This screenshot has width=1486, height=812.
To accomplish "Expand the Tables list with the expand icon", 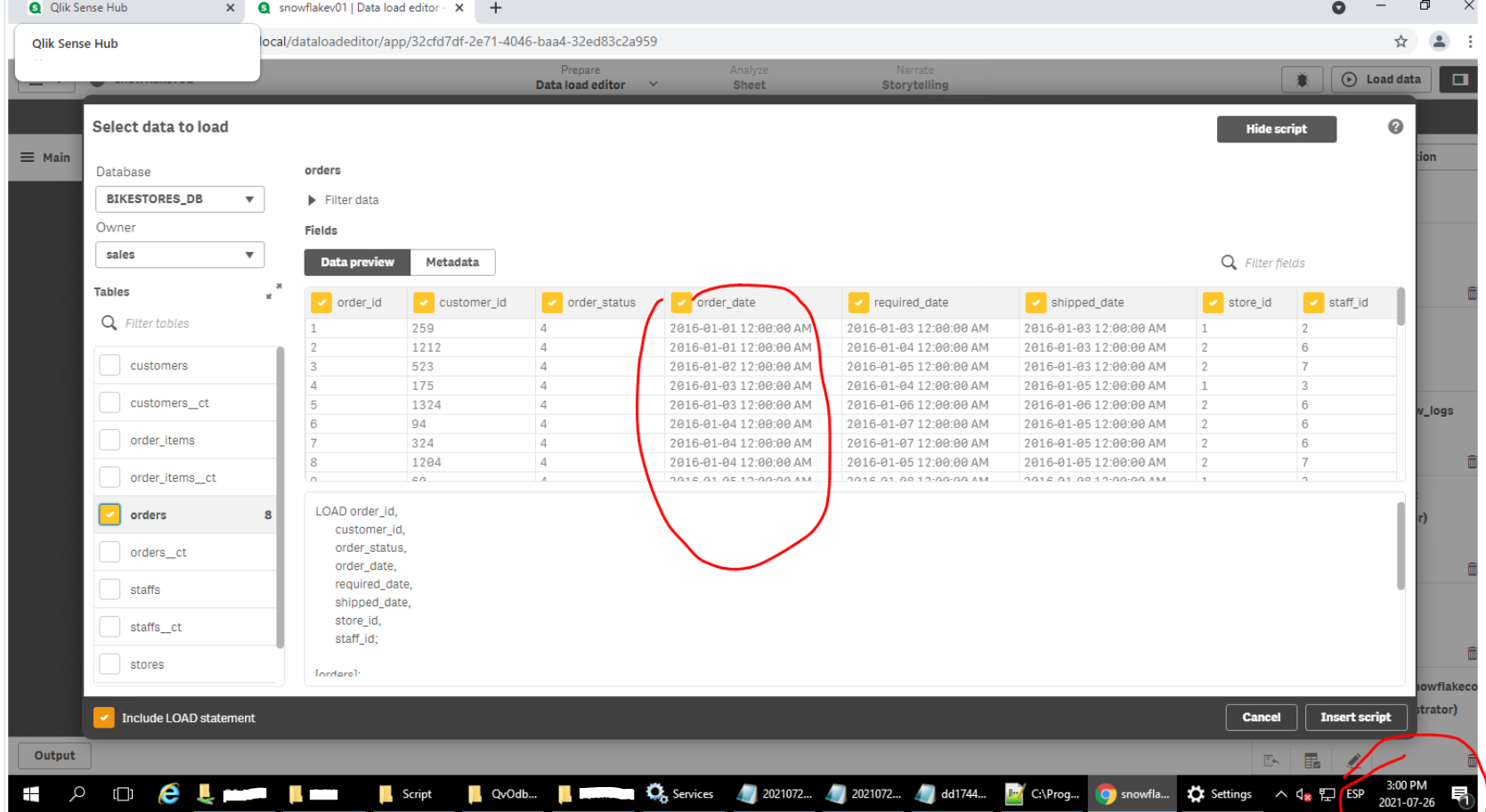I will [x=273, y=291].
